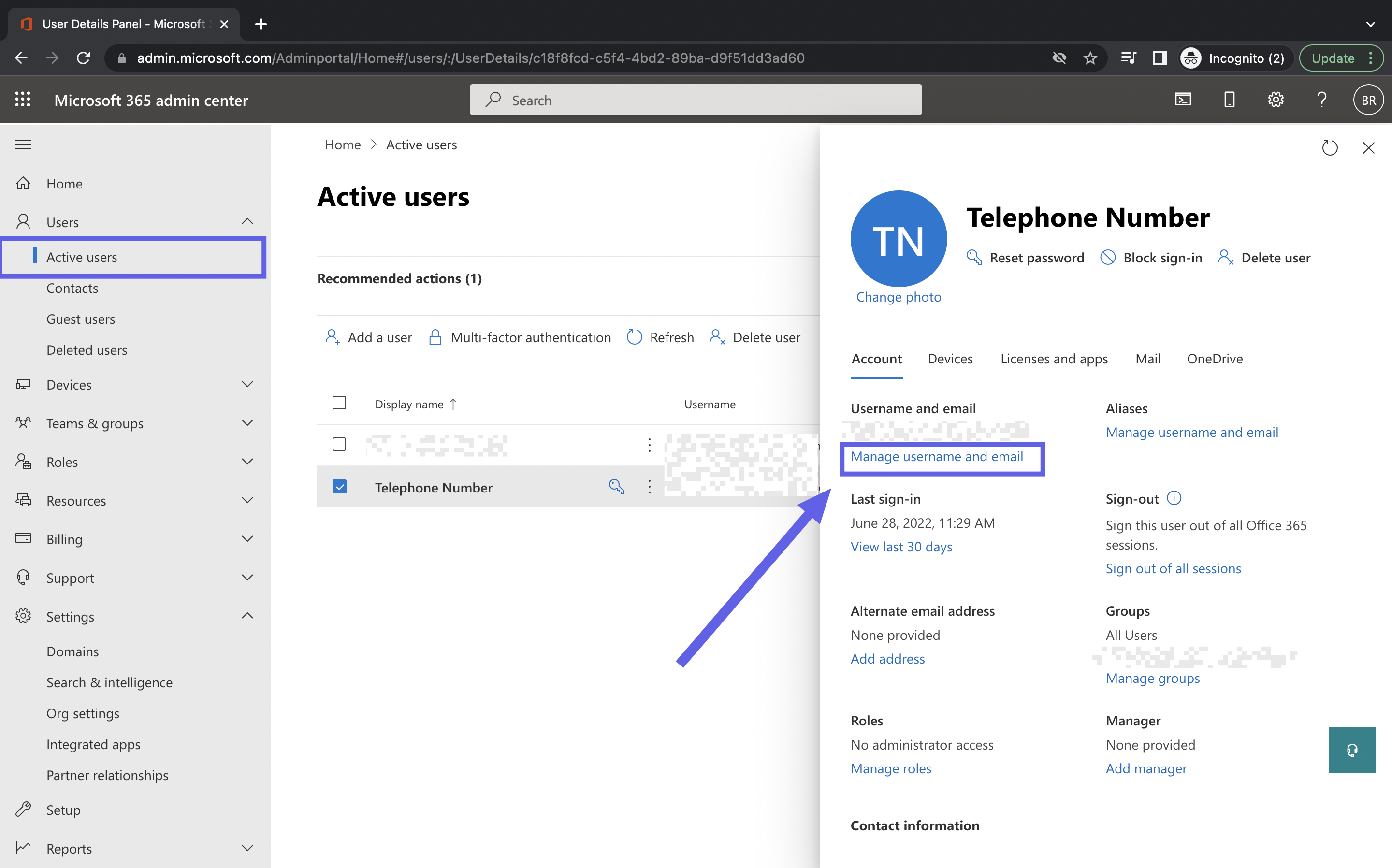The width and height of the screenshot is (1392, 868).
Task: Expand the Resources nav section
Action: [x=247, y=500]
